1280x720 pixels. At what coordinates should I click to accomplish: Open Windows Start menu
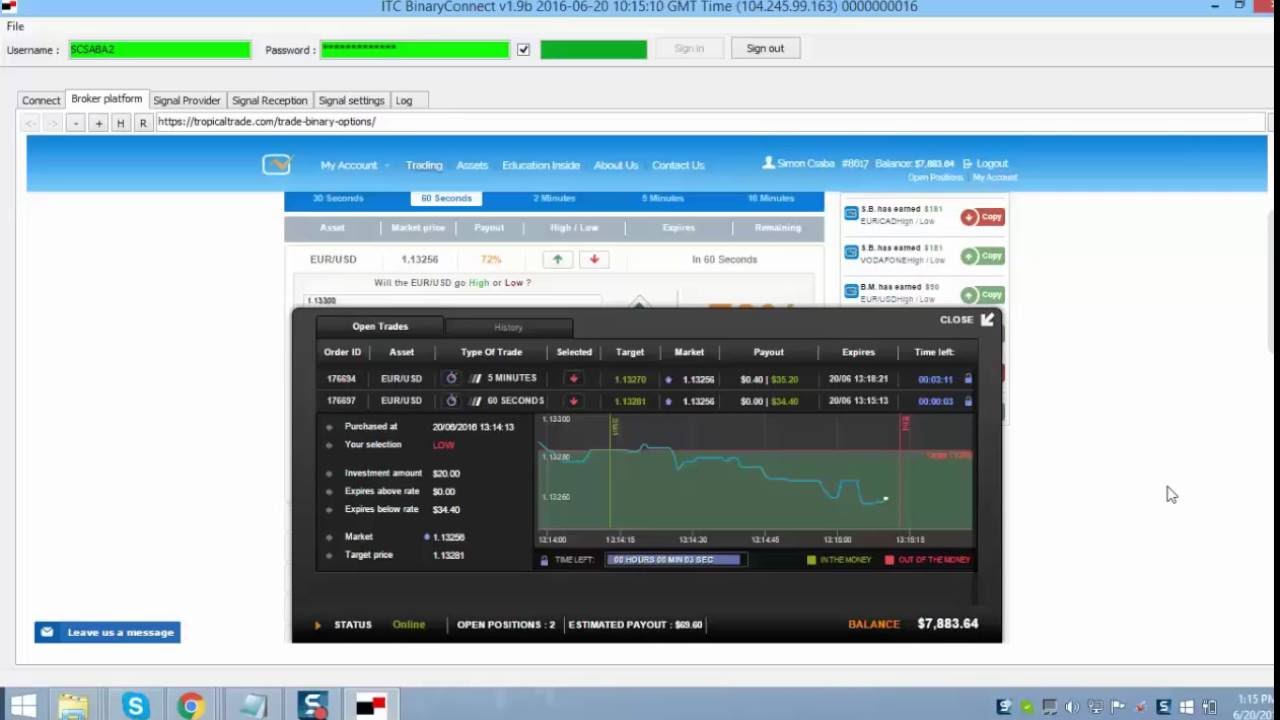coord(23,706)
